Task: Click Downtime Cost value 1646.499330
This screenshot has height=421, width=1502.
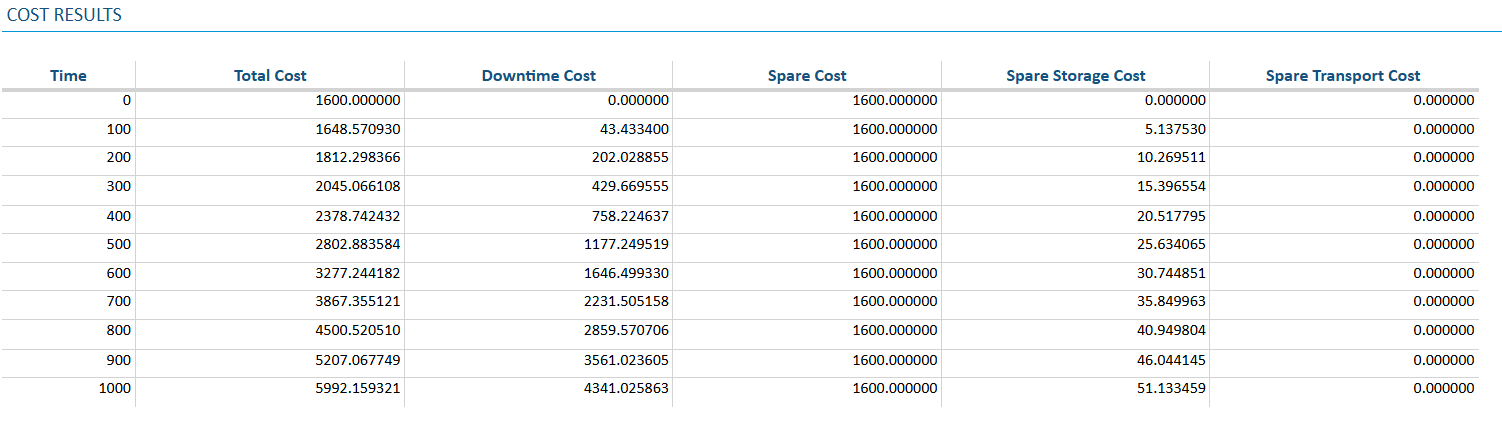Action: 626,273
